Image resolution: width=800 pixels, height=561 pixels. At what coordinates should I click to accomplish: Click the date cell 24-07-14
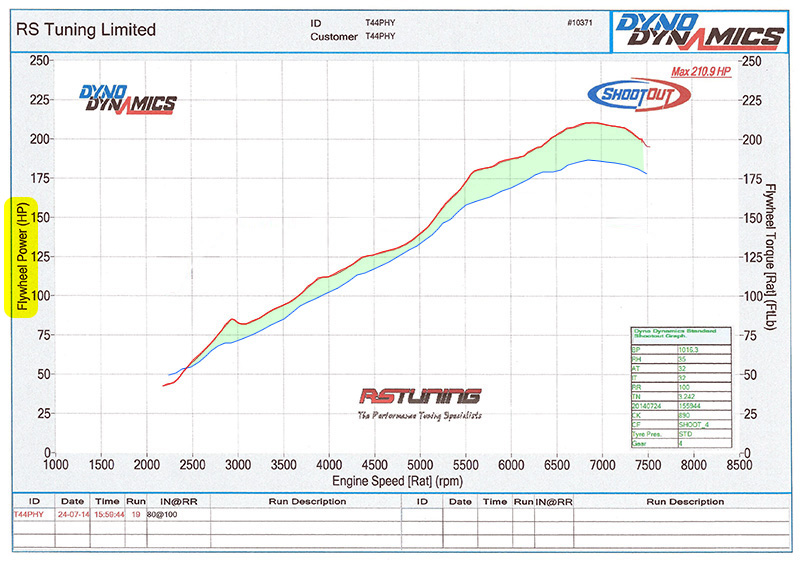pos(73,514)
